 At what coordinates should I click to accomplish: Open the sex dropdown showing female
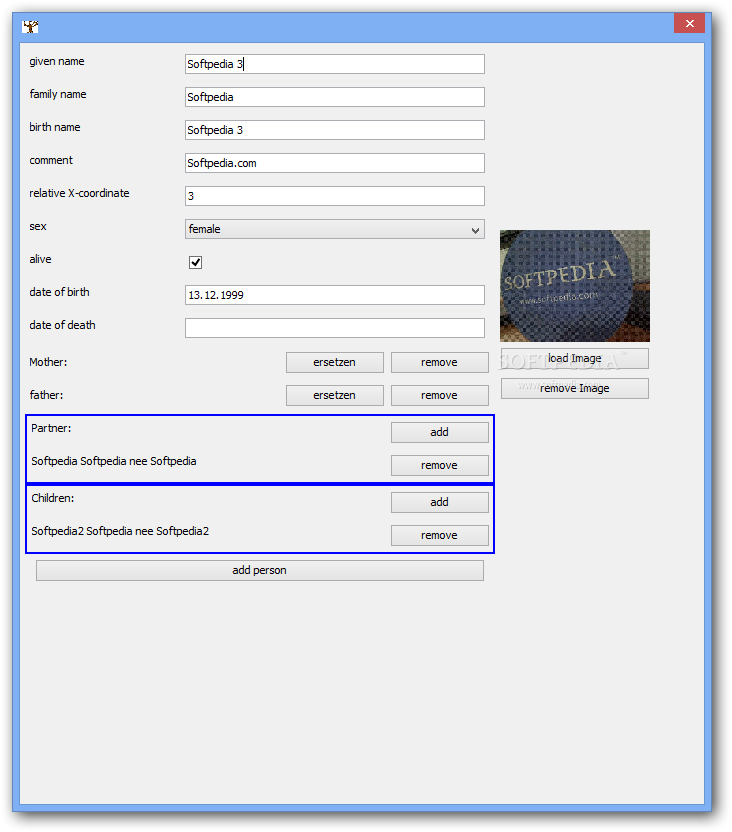335,229
